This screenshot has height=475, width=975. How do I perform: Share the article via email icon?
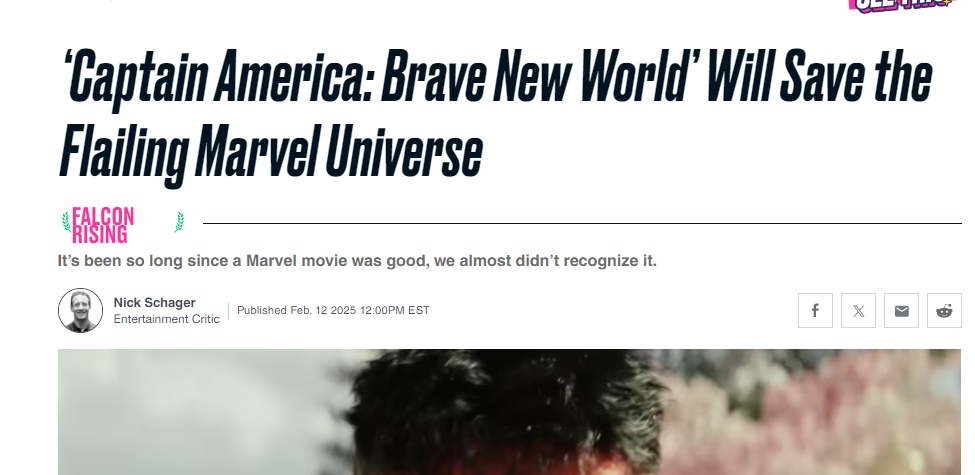tap(901, 310)
